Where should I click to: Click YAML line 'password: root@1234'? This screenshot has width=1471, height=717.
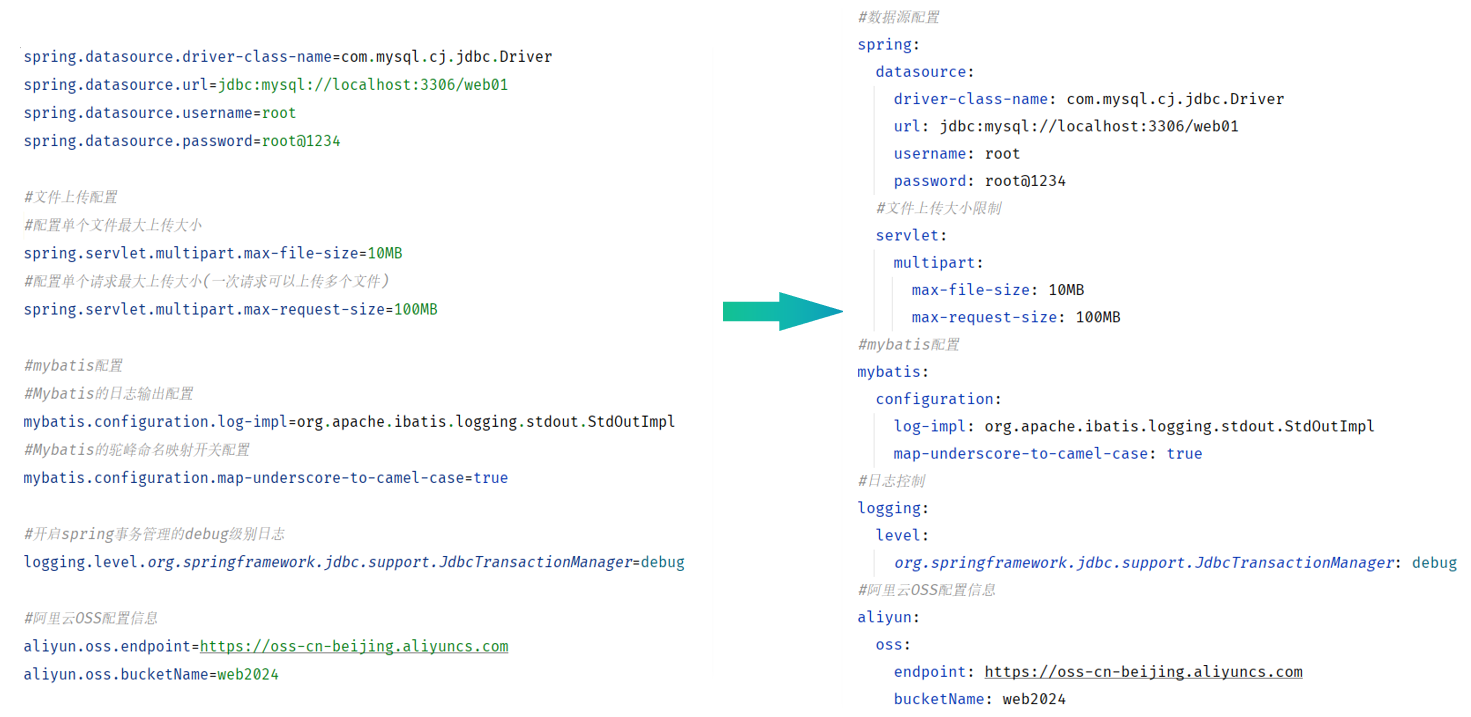(x=980, y=181)
